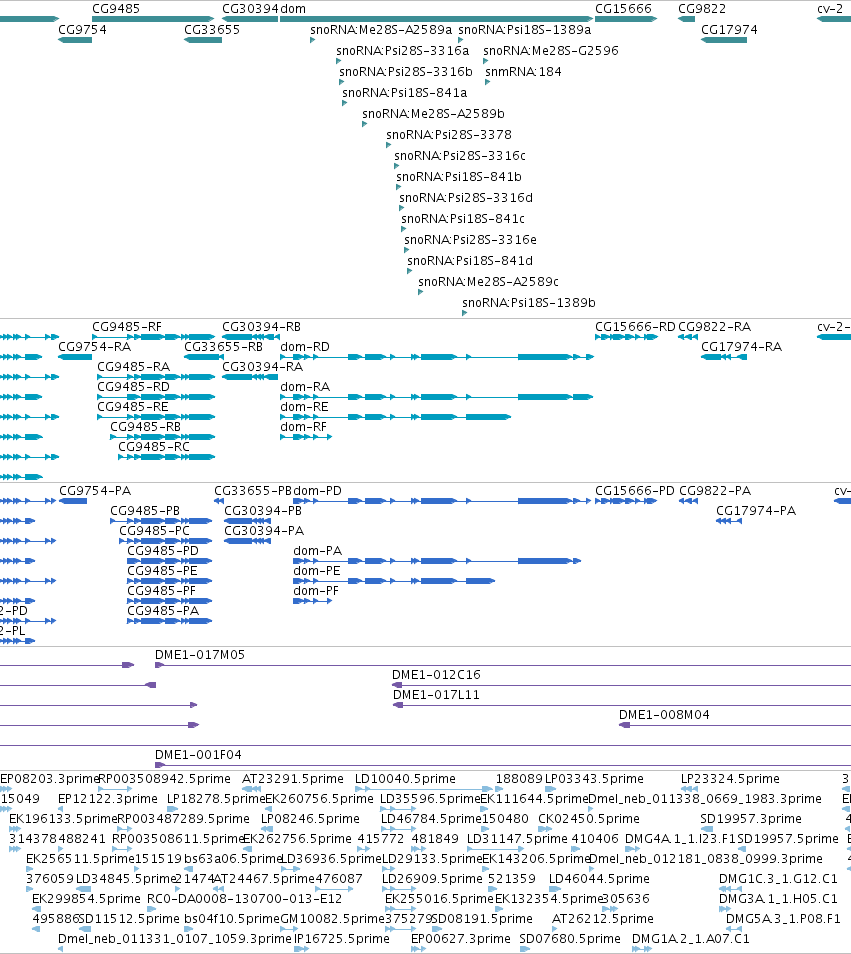The height and width of the screenshot is (954, 851).
Task: Select the CG33655-PB protein label
Action: coord(253,490)
